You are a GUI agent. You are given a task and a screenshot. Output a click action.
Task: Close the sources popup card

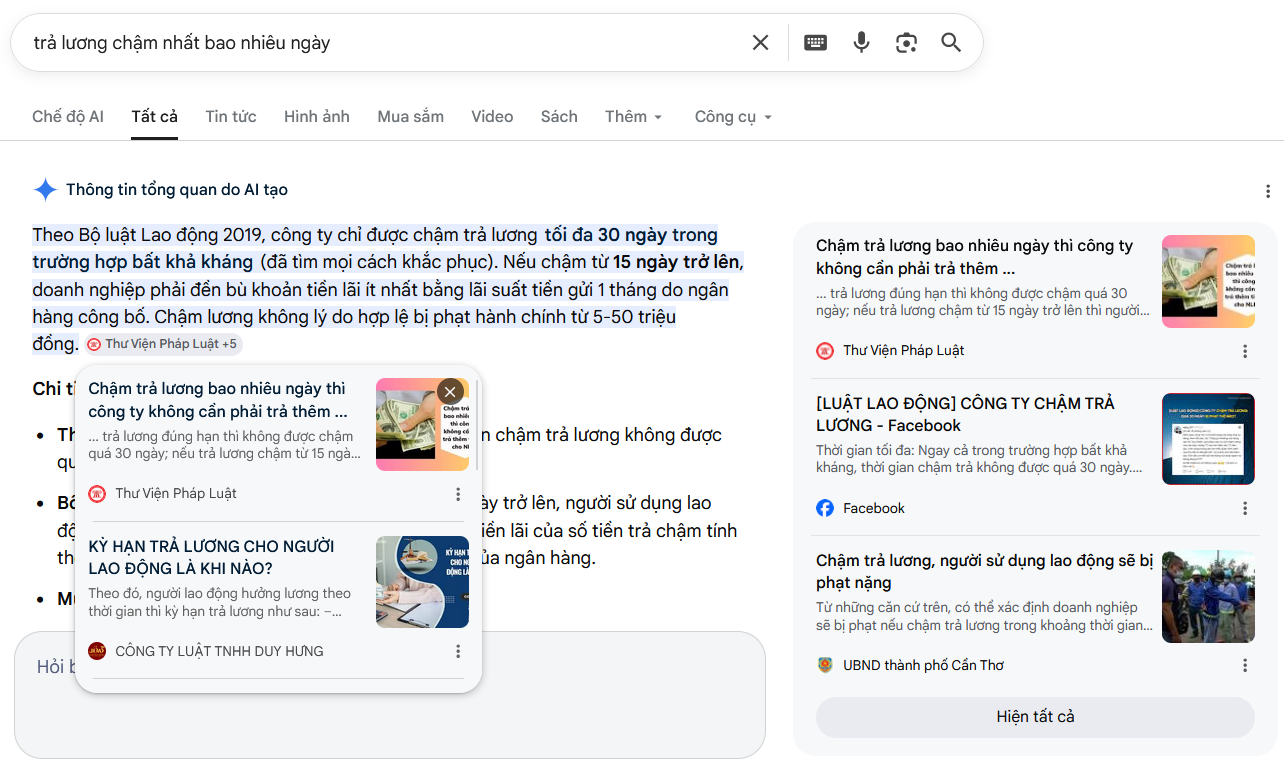coord(450,392)
